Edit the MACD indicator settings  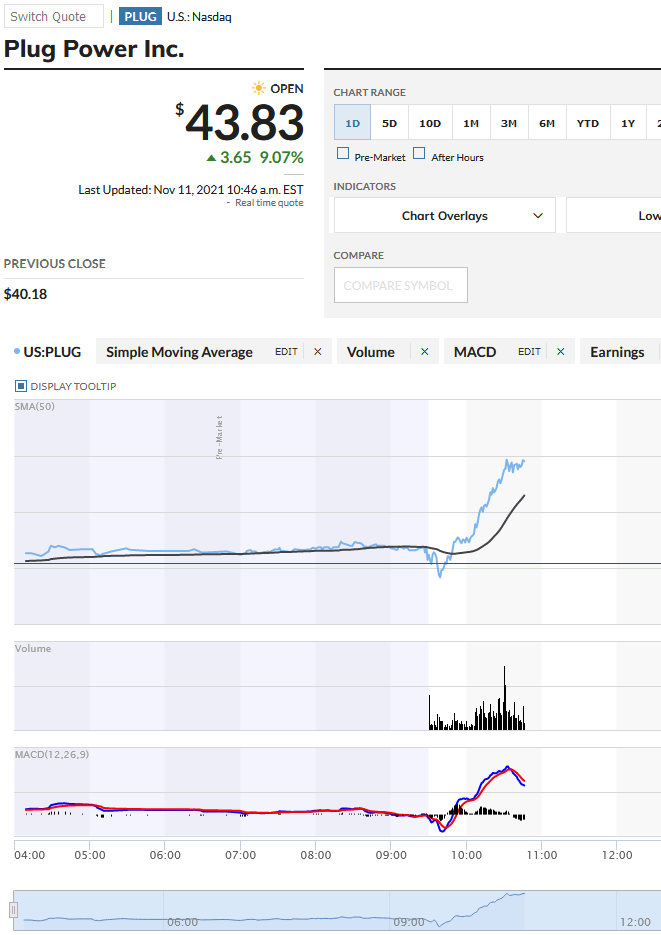click(x=529, y=352)
